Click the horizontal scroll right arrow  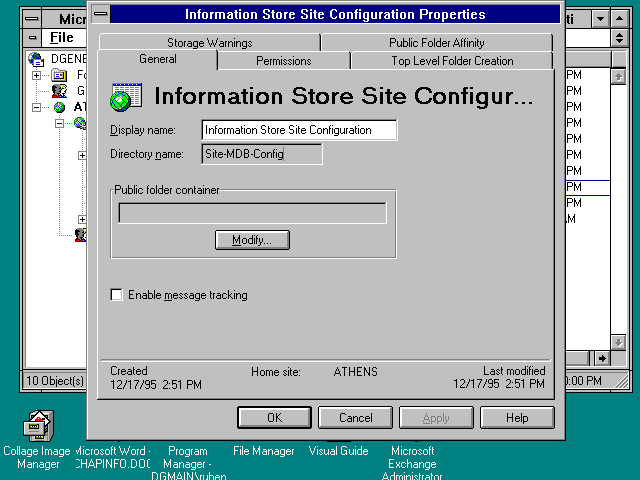[x=602, y=359]
